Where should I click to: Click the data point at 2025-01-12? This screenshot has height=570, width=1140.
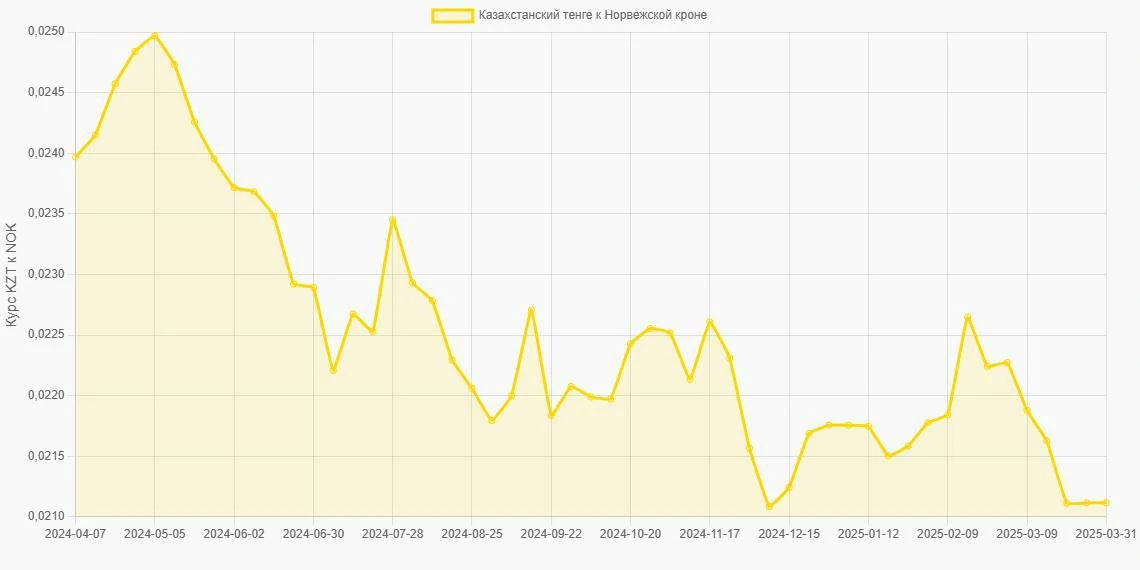point(868,426)
